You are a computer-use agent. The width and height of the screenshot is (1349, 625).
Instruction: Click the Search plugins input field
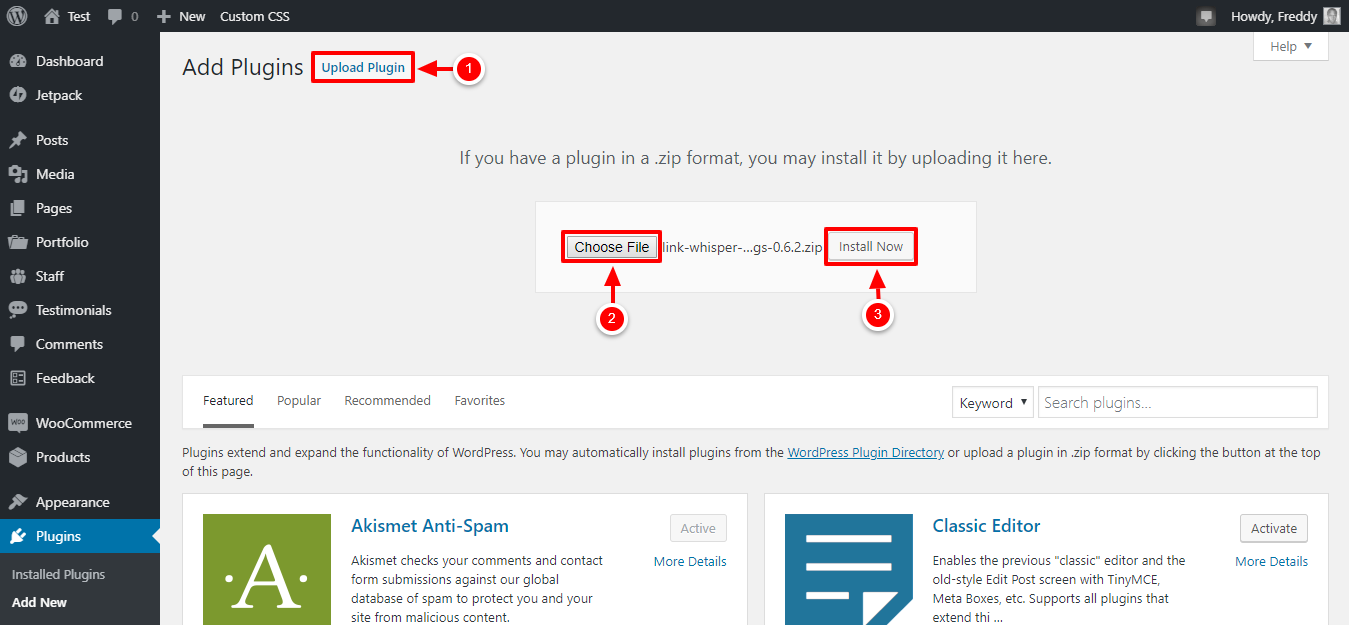[x=1177, y=402]
